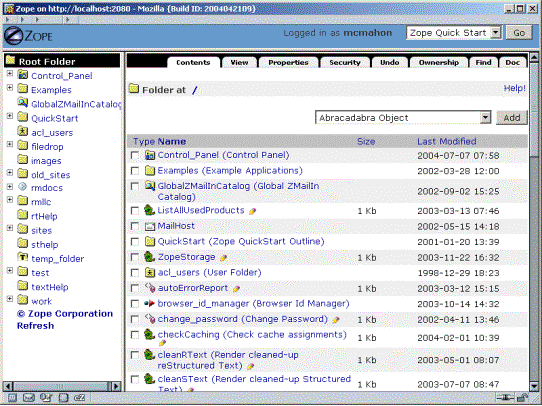This screenshot has height=406, width=542.
Task: Open the mail icon in the status bar
Action: [x=29, y=398]
